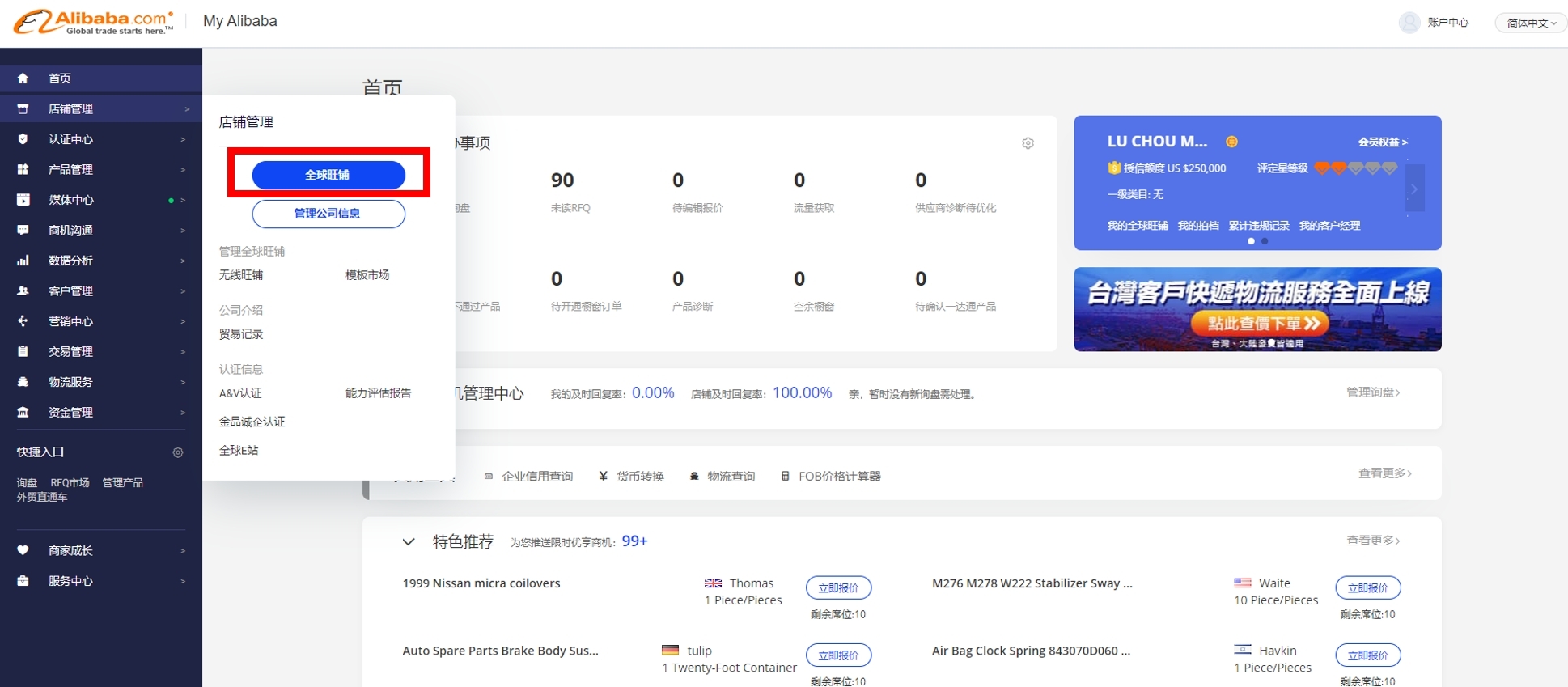1568x687 pixels.
Task: Click the 数据分析 bar chart icon
Action: tap(23, 261)
